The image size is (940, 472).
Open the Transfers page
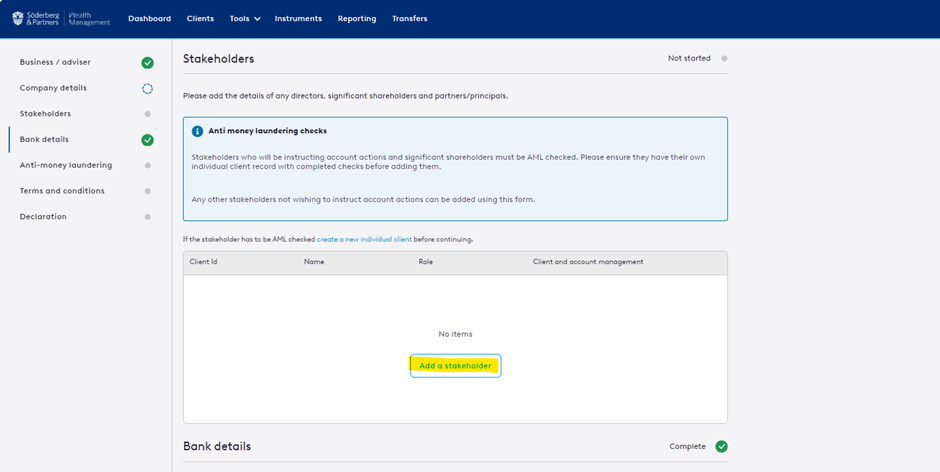(x=409, y=18)
